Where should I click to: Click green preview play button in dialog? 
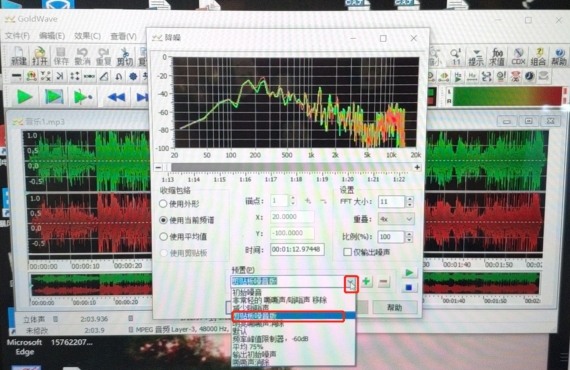point(409,273)
